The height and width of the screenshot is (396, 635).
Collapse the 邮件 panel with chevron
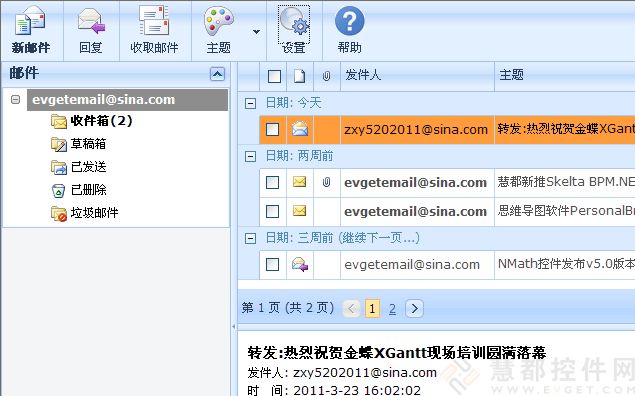217,74
